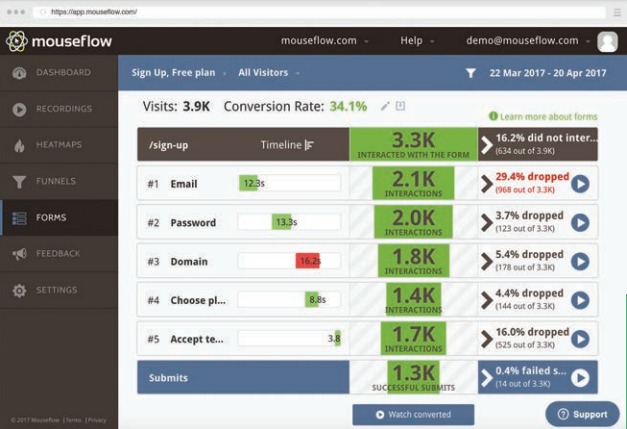The height and width of the screenshot is (429, 627).
Task: Open the Privacy link in footer
Action: click(96, 420)
